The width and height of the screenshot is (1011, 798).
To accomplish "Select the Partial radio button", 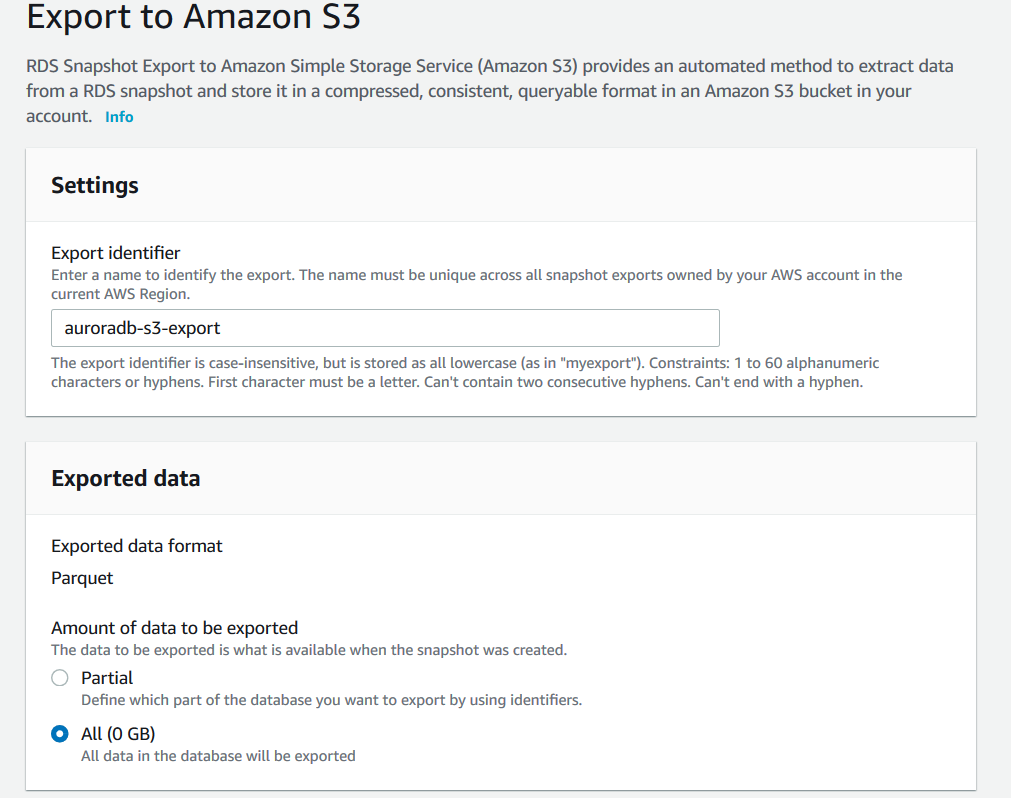I will pos(60,678).
